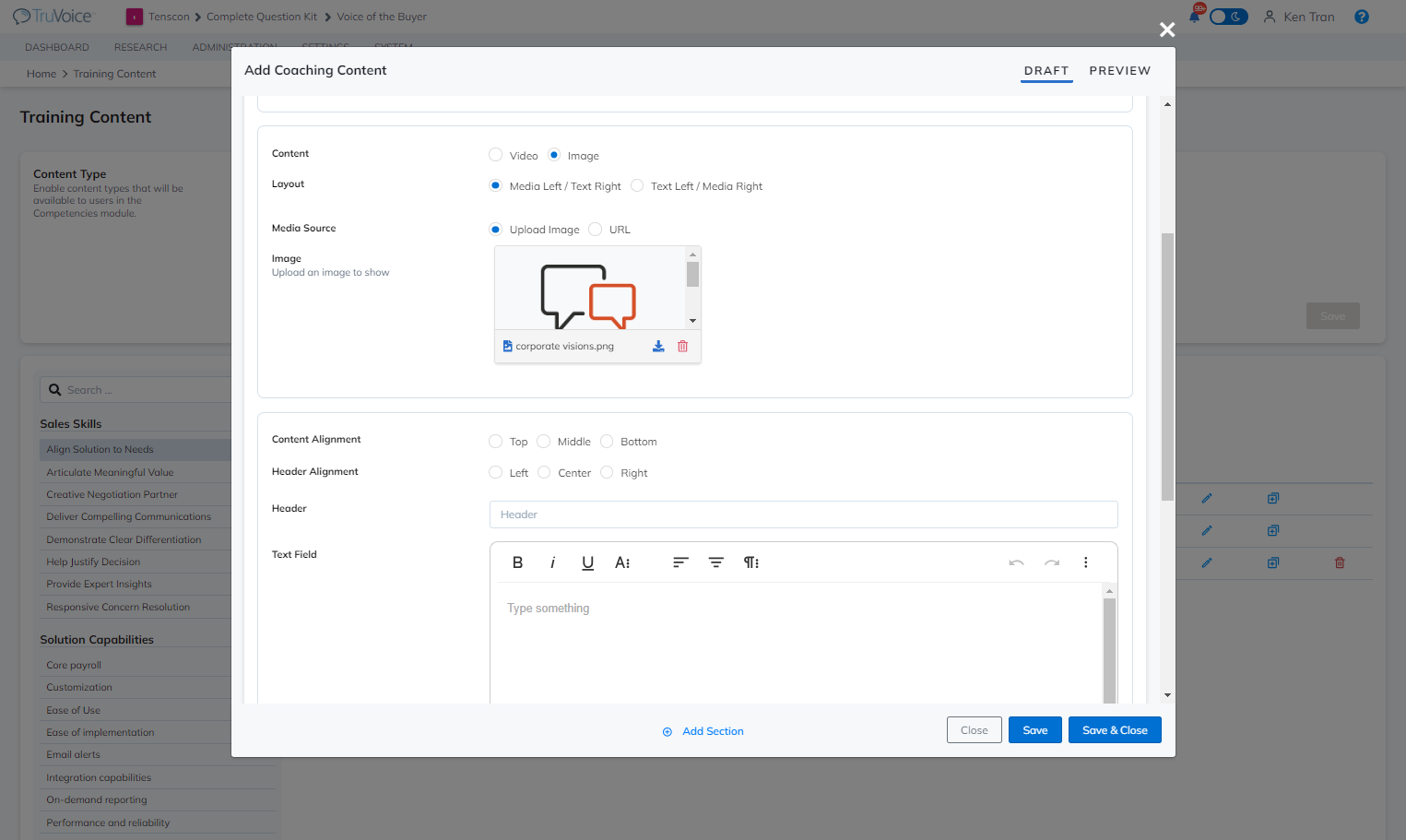Click modal scrollbar down arrow

click(1167, 695)
